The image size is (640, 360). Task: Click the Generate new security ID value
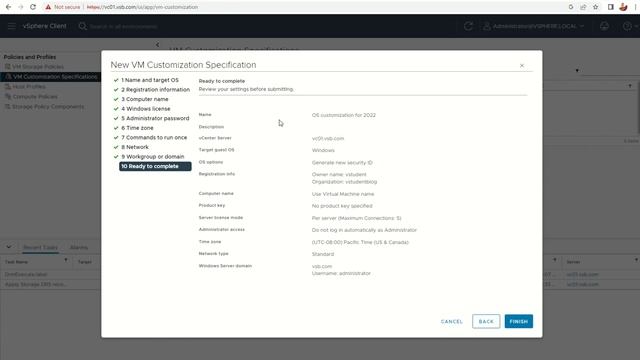click(x=342, y=162)
